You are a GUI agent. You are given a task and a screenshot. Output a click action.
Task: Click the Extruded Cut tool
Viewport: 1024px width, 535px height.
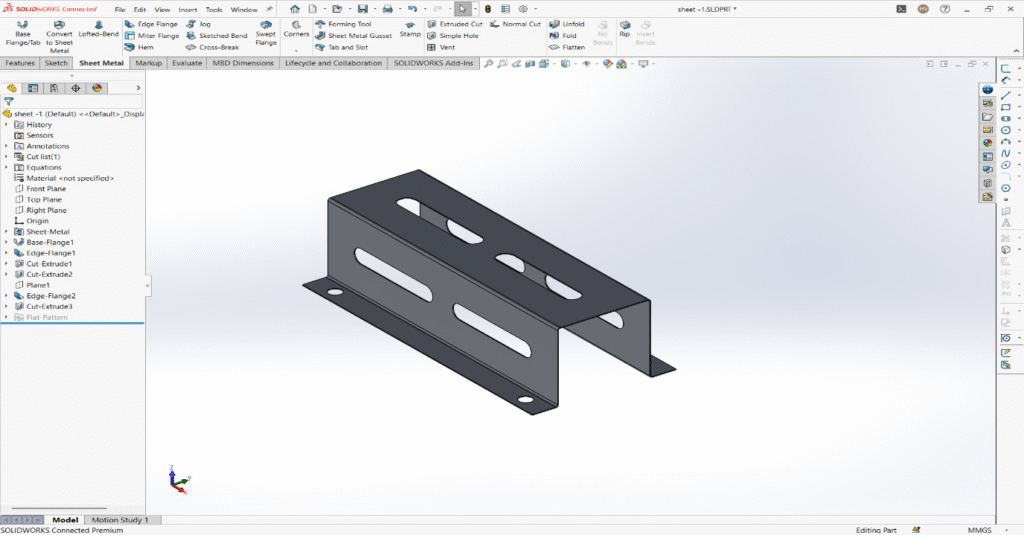454,23
